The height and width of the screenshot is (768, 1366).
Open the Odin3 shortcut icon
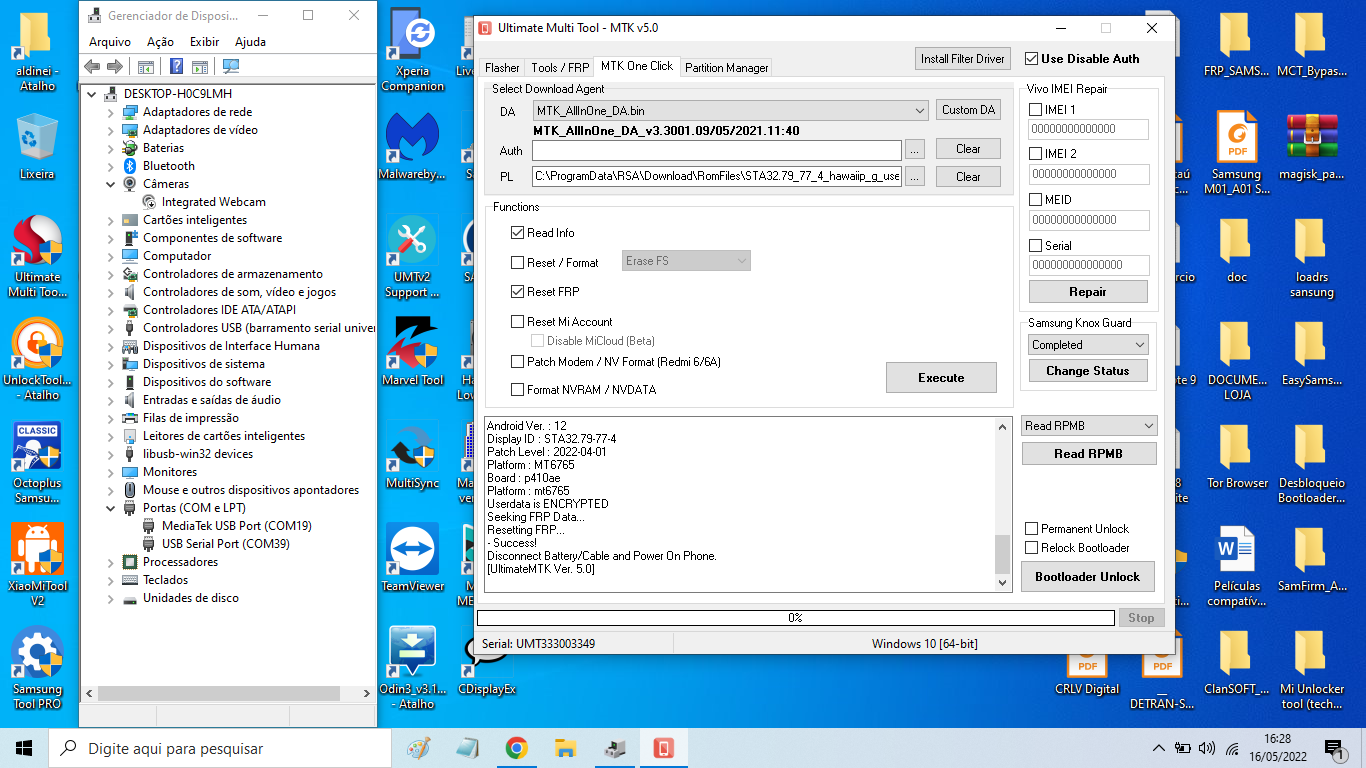point(412,667)
